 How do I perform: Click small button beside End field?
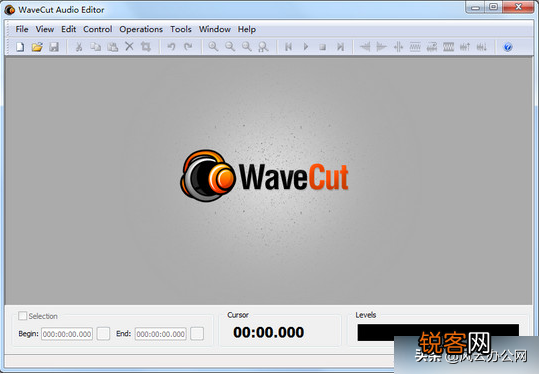click(x=197, y=333)
